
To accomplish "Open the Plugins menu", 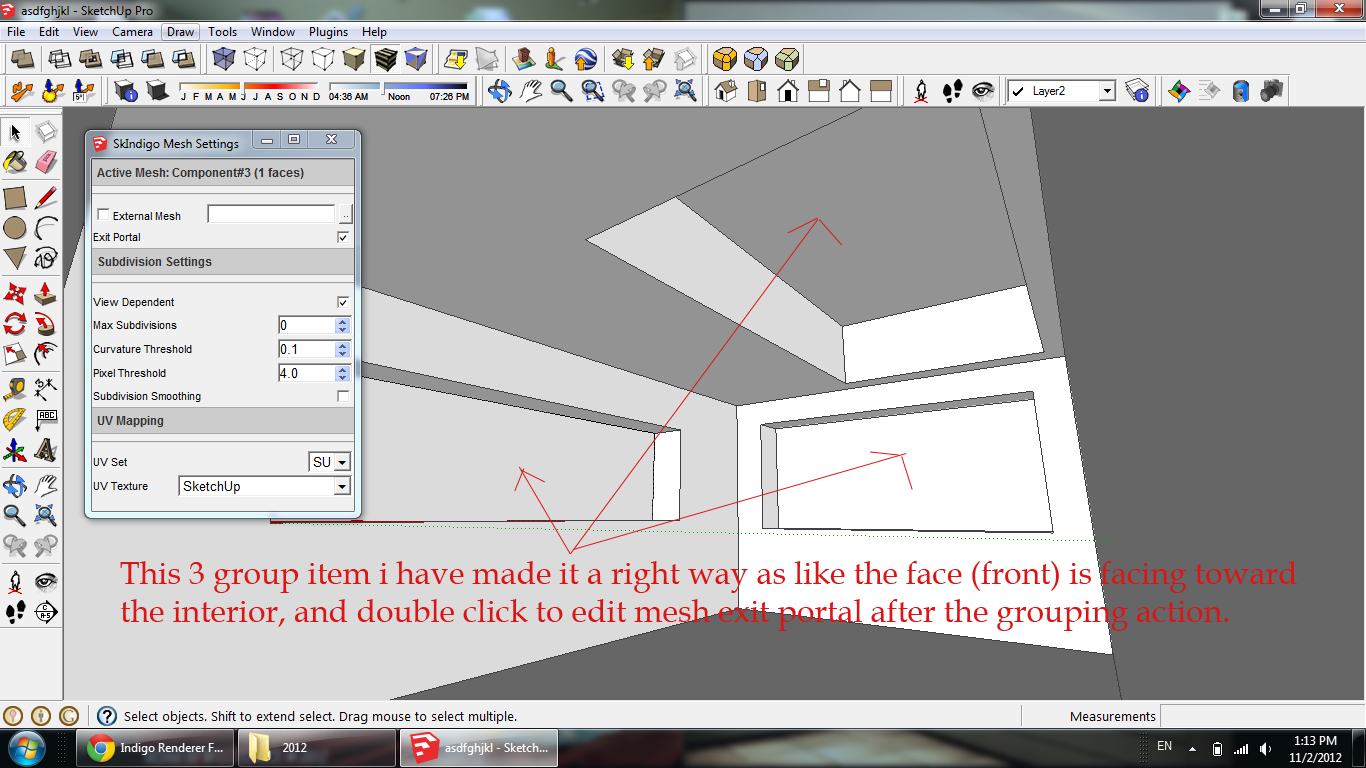I will pos(328,32).
